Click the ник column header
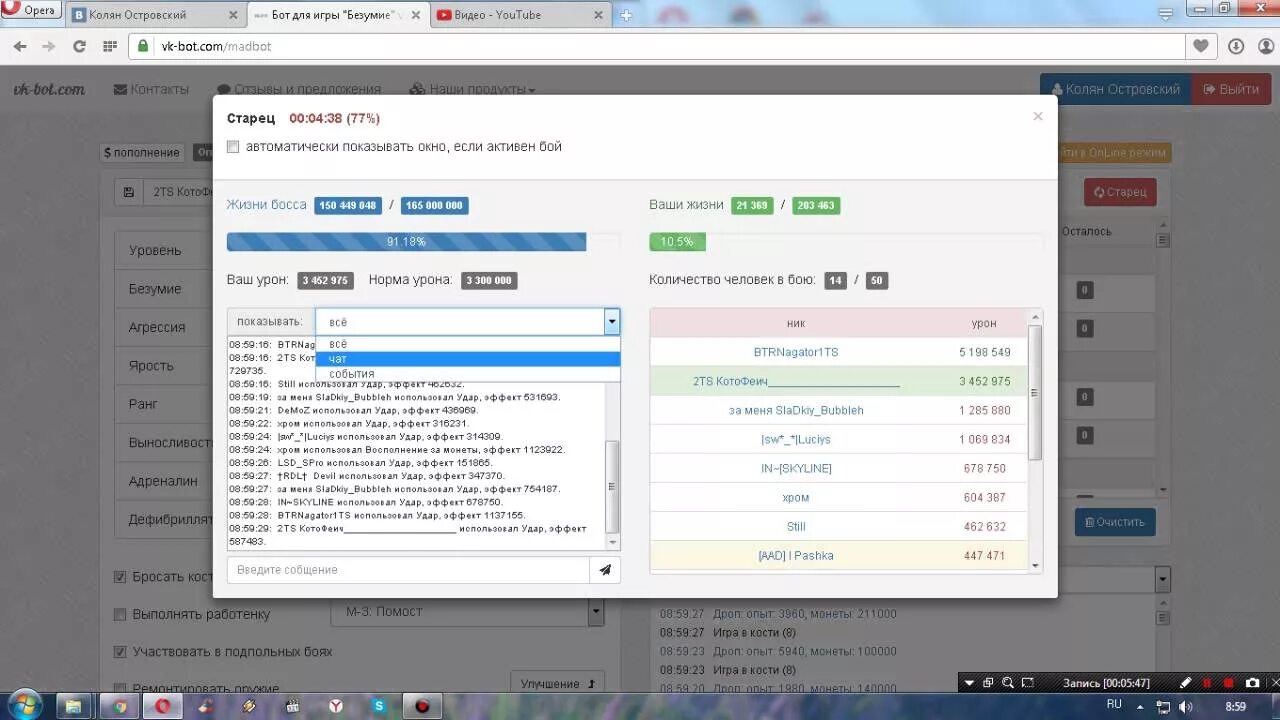This screenshot has width=1280, height=720. pos(796,323)
